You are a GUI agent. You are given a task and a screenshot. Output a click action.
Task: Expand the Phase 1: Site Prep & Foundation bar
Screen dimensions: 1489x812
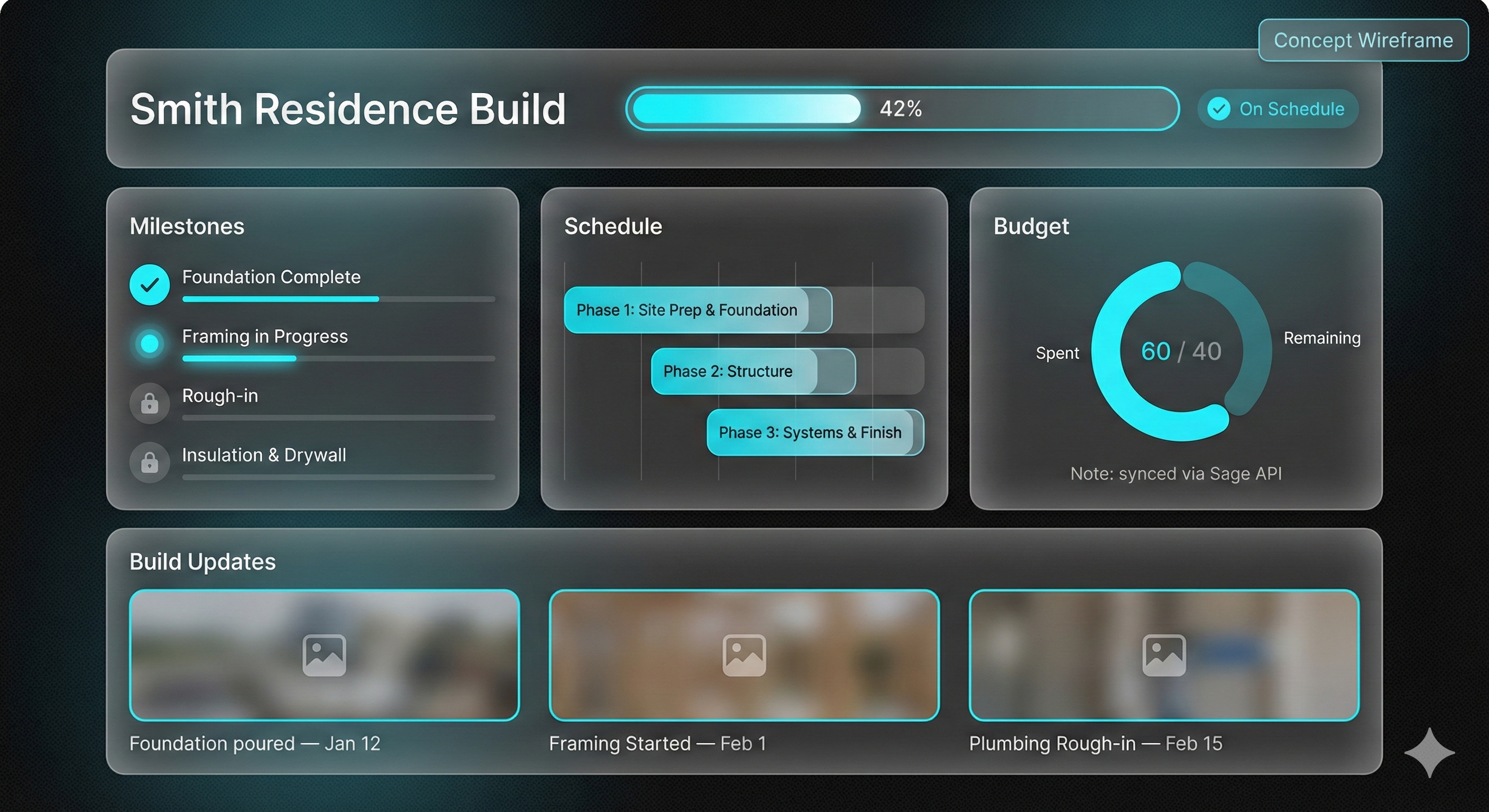[x=697, y=310]
